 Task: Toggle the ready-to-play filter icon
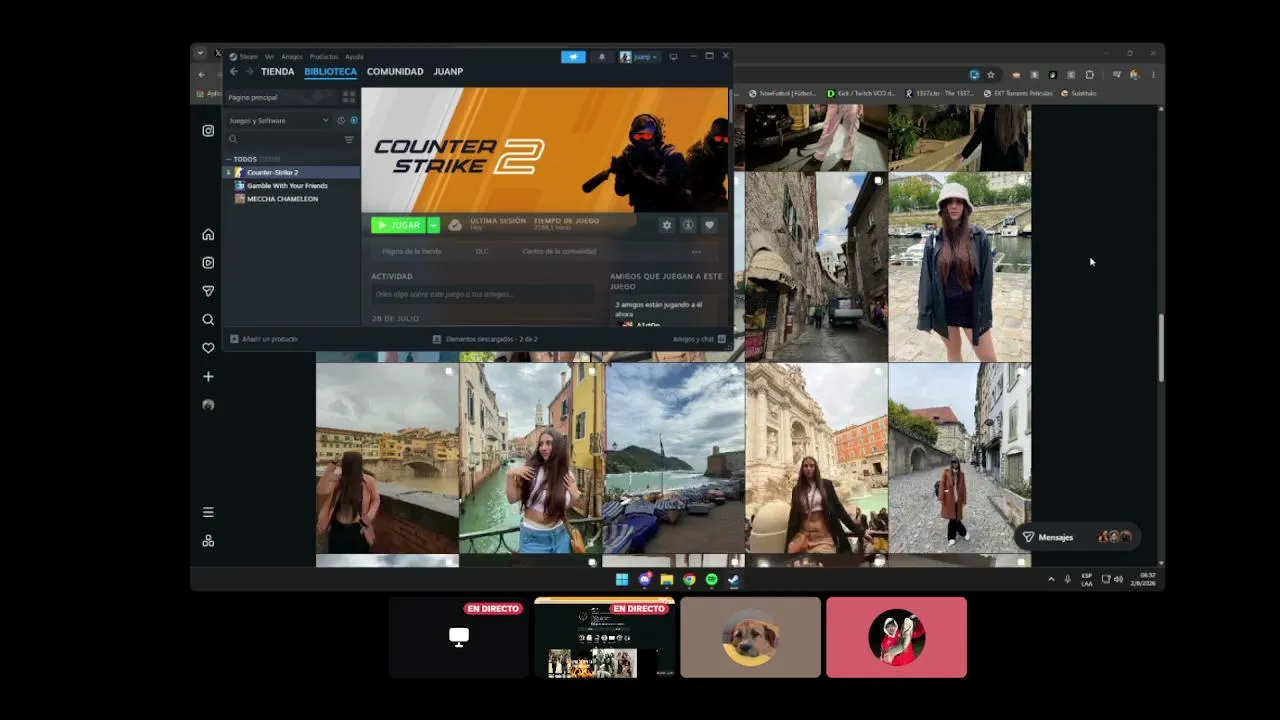coord(354,120)
